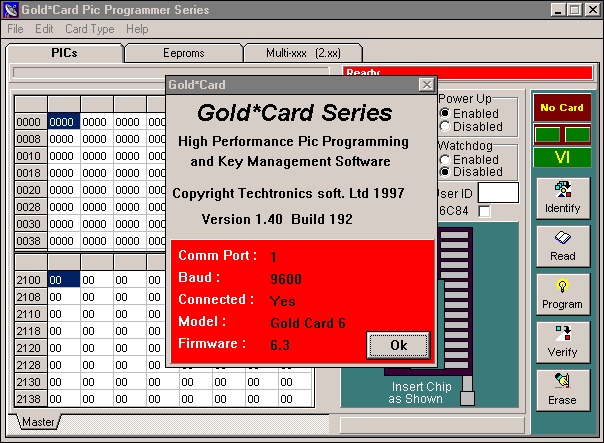Click the left green indicator box
Image resolution: width=604 pixels, height=443 pixels.
coord(547,135)
